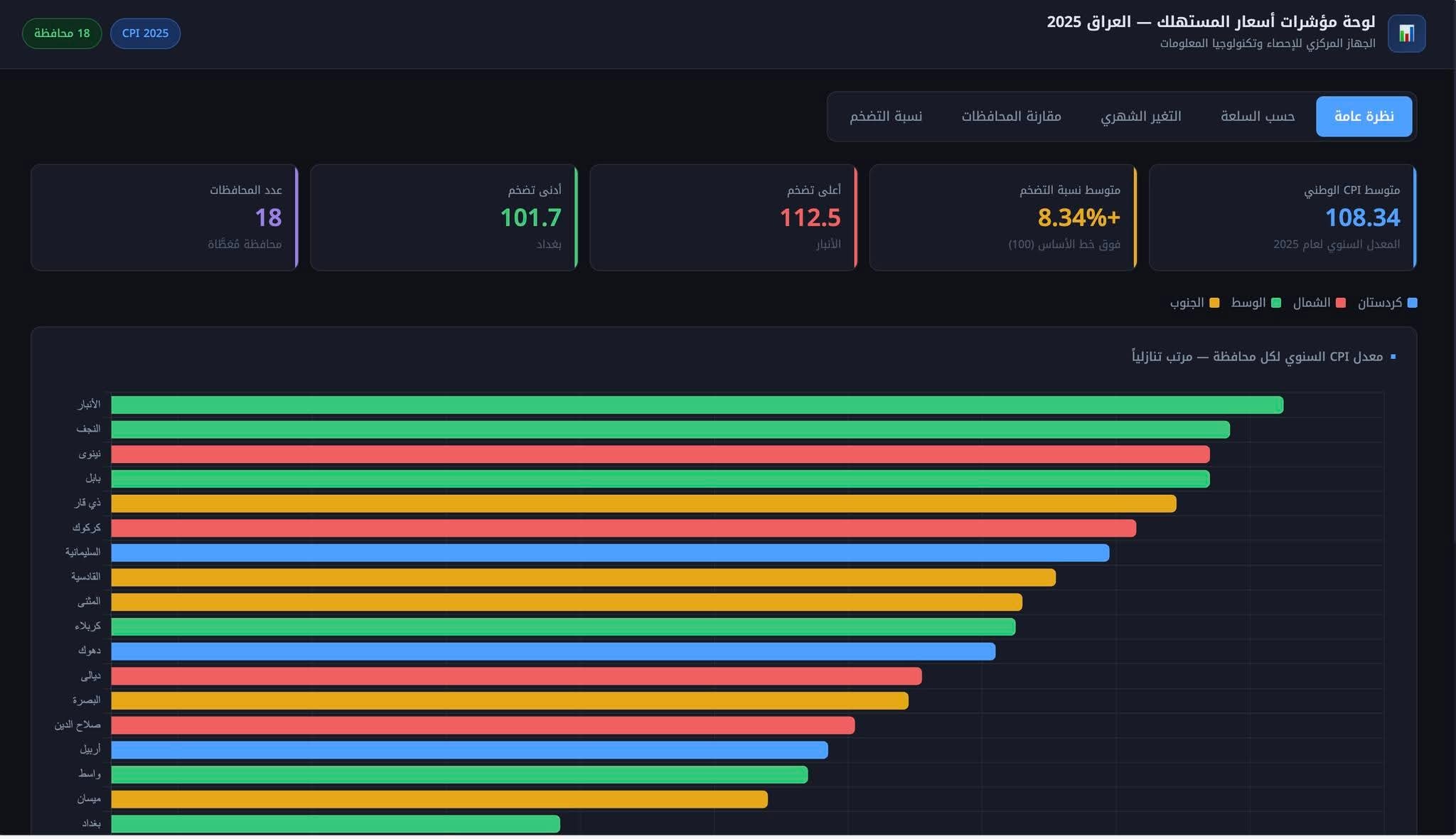Switch to the حسب السلعة tab

click(1258, 117)
